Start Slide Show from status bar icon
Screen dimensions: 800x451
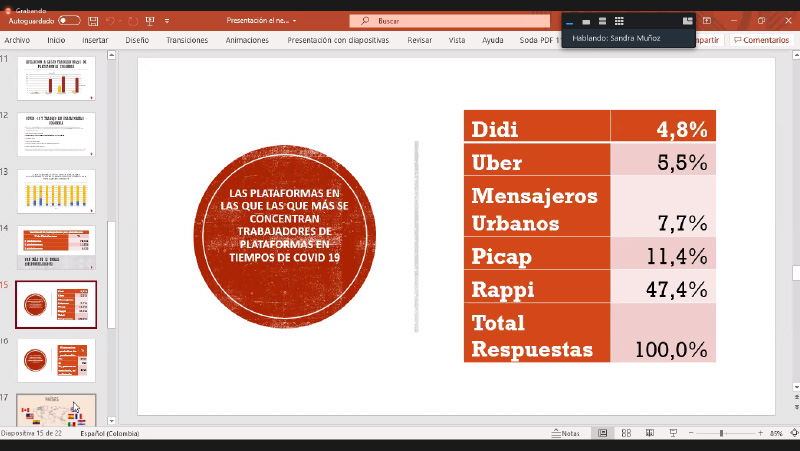tap(673, 433)
